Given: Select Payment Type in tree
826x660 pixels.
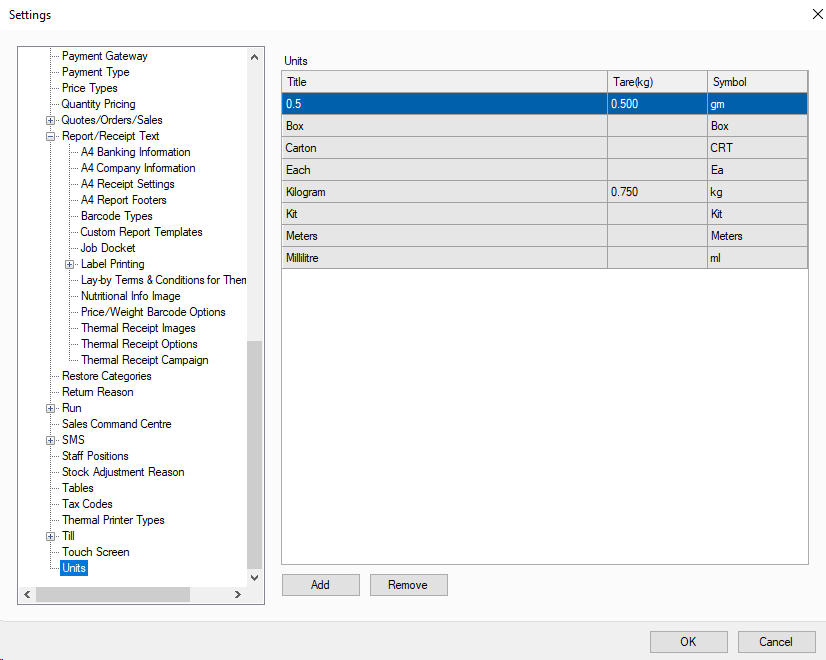Looking at the screenshot, I should click(x=95, y=72).
